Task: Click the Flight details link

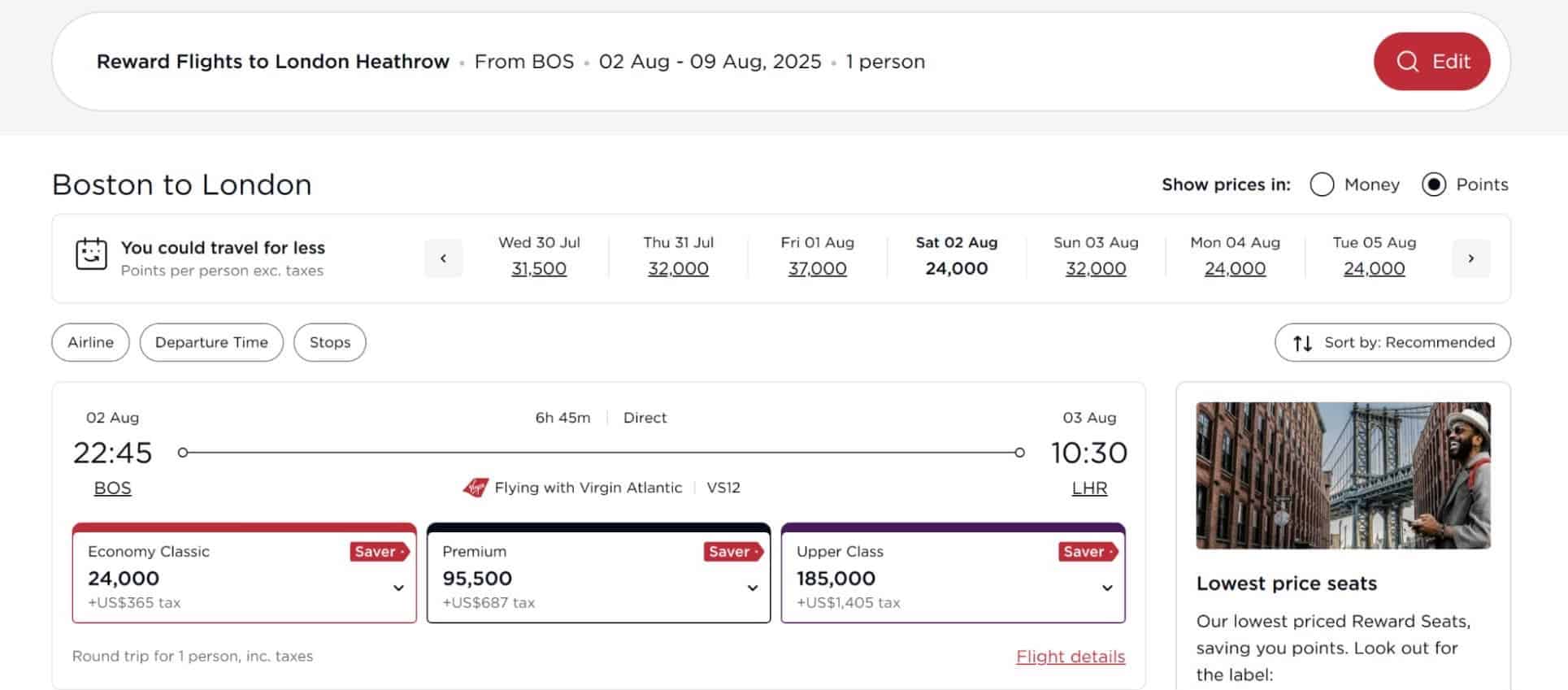Action: click(x=1070, y=656)
